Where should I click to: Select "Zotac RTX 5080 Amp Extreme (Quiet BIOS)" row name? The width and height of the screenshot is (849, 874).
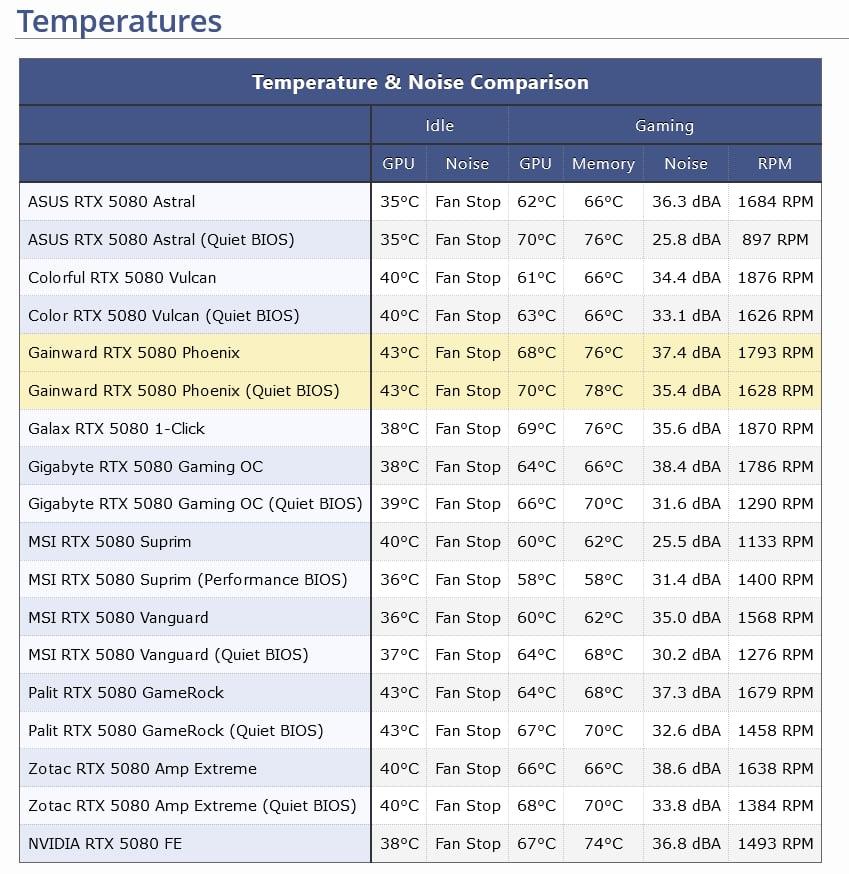click(192, 806)
